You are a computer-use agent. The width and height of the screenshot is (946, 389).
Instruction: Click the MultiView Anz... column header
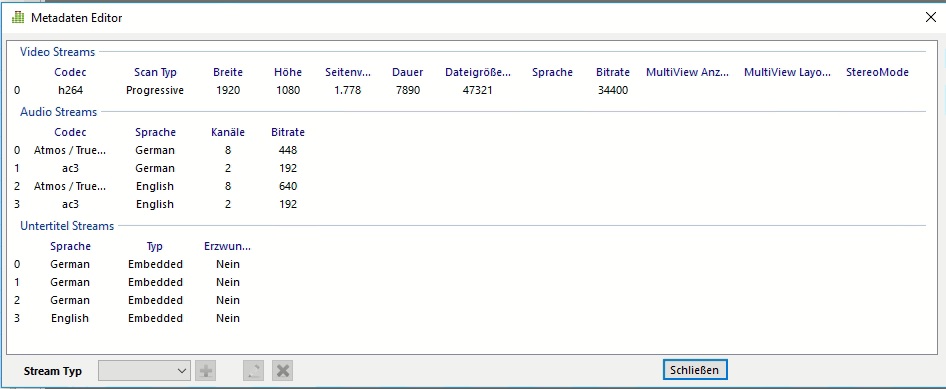687,72
